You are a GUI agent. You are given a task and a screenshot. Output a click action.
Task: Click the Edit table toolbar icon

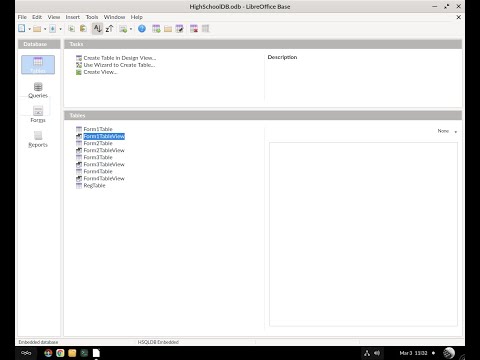[180, 29]
